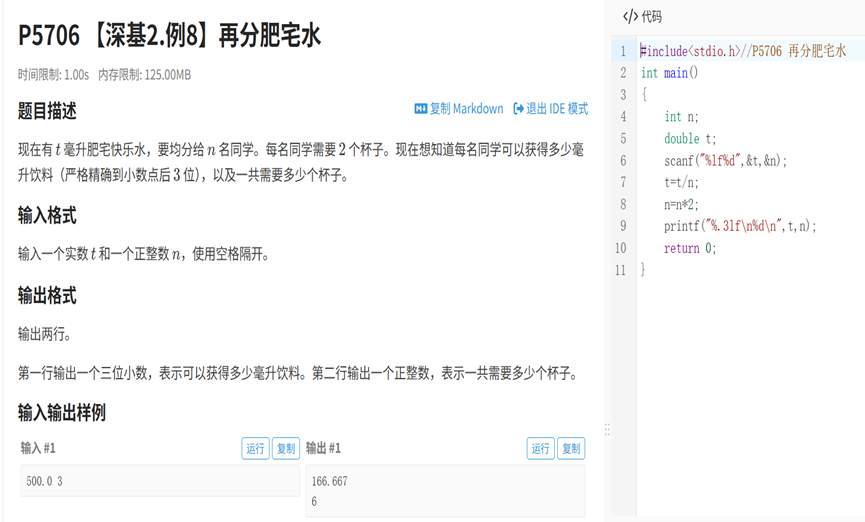Click the panel splitter drag handle
The width and height of the screenshot is (865, 522).
607,429
